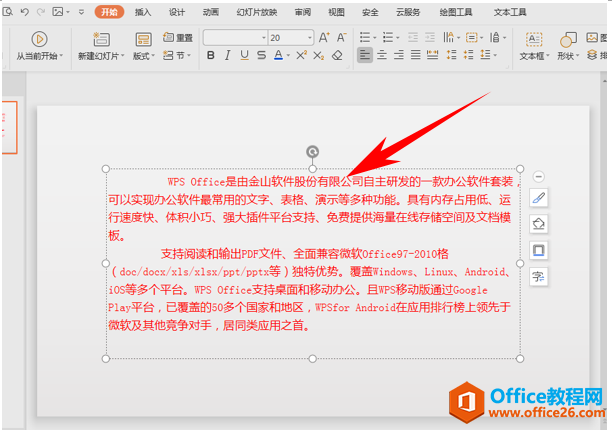Select center text alignment

382,55
